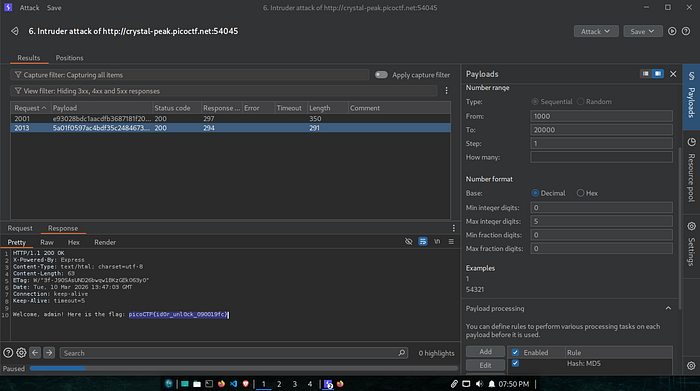This screenshot has width=700, height=391.
Task: Select the Sequential type radio button
Action: click(x=535, y=102)
